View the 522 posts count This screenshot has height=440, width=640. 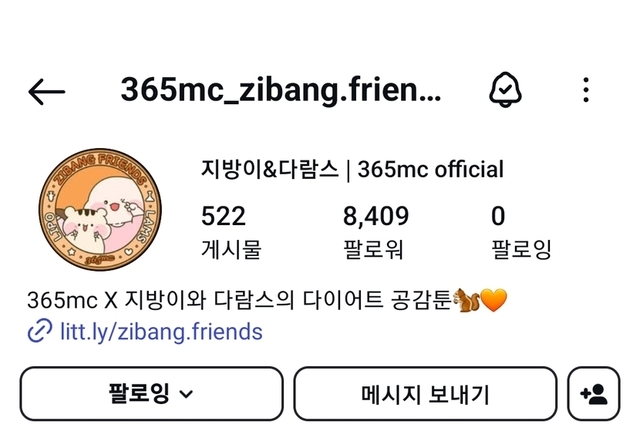point(231,232)
